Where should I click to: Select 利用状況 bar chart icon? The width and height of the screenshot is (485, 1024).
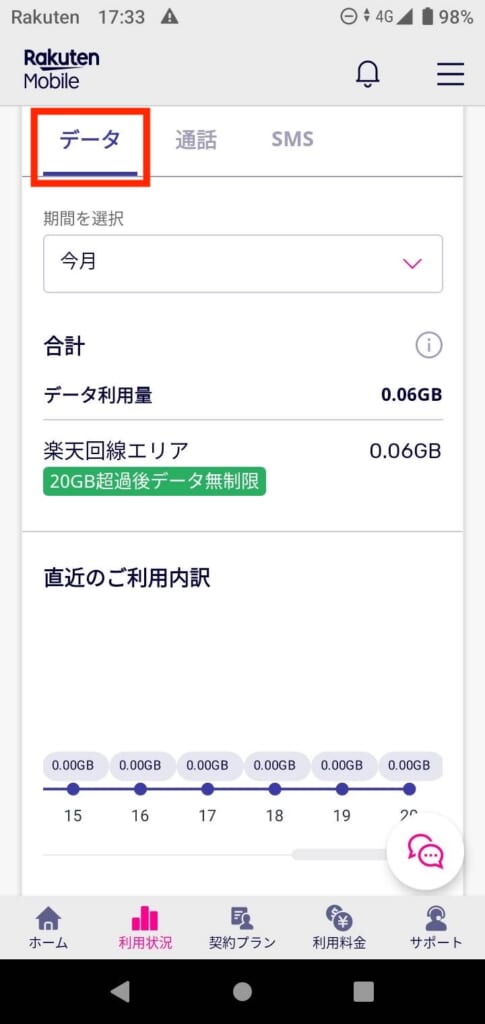[145, 927]
